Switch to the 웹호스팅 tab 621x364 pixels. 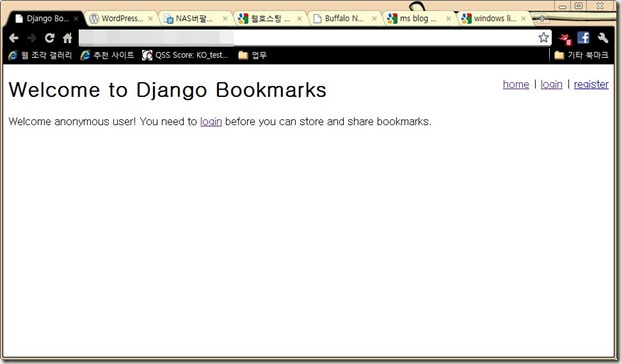coord(269,19)
